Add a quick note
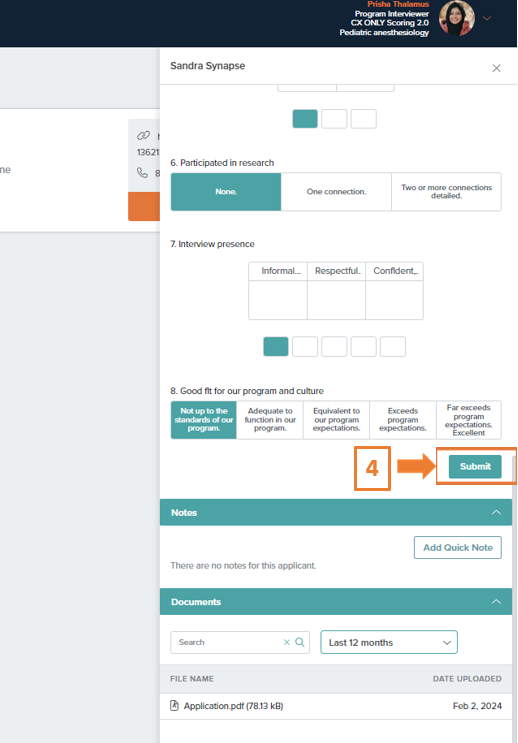Screen dimensions: 518x743 pos(457,547)
